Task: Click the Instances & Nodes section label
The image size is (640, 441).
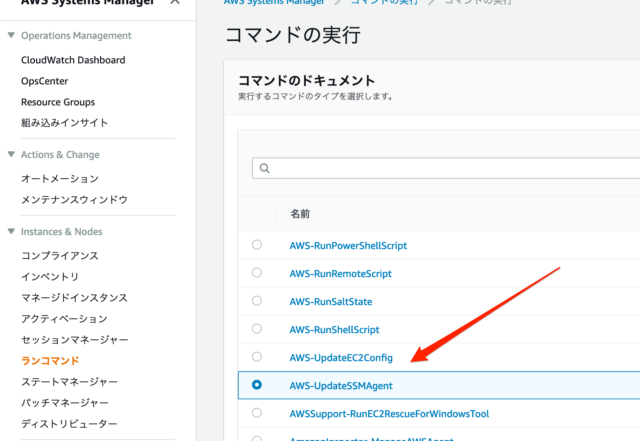Action: 62,232
